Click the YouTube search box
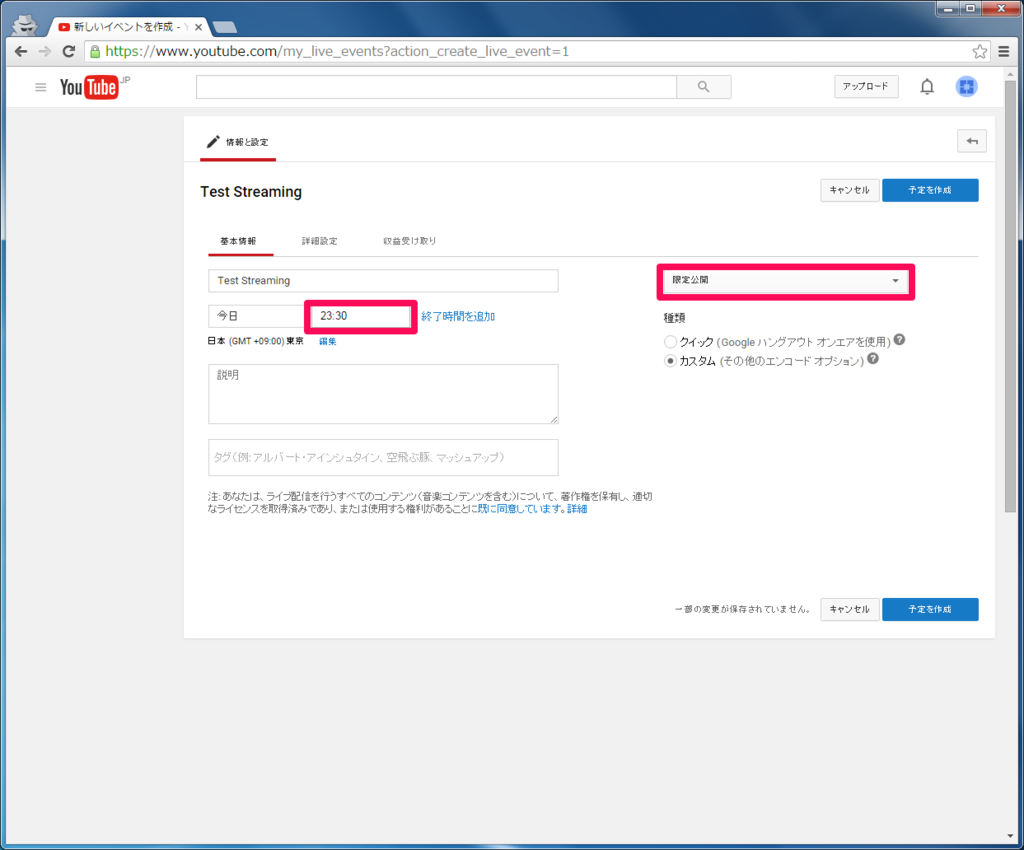The width and height of the screenshot is (1024, 850). (x=436, y=87)
